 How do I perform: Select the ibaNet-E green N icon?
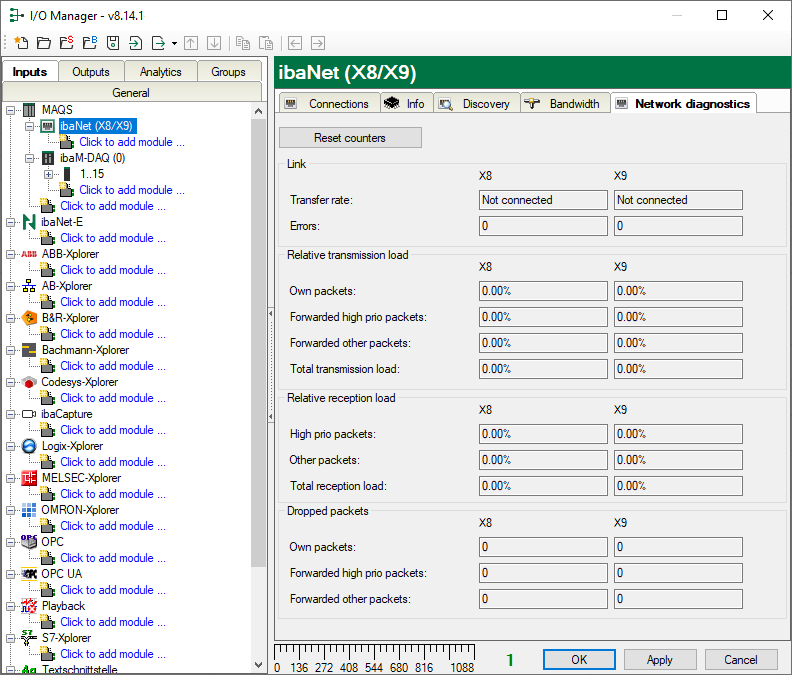29,222
